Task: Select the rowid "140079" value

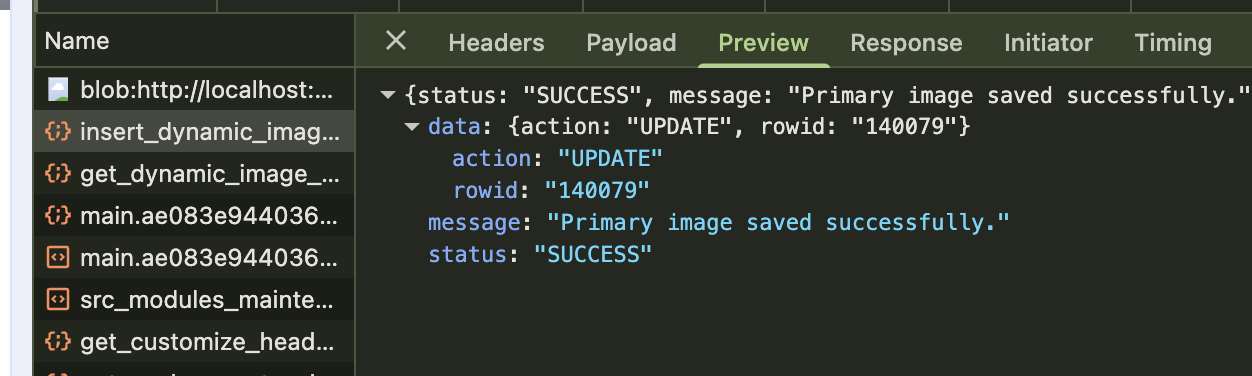Action: (x=596, y=190)
